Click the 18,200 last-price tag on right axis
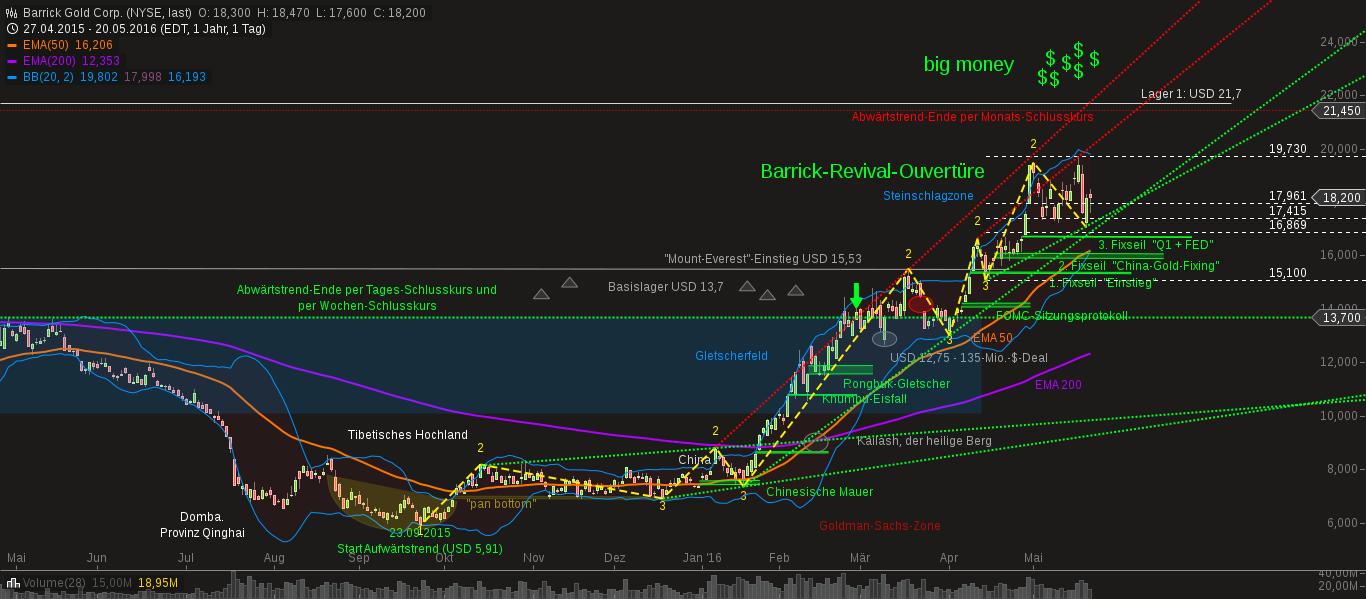The image size is (1366, 599). click(x=1344, y=198)
